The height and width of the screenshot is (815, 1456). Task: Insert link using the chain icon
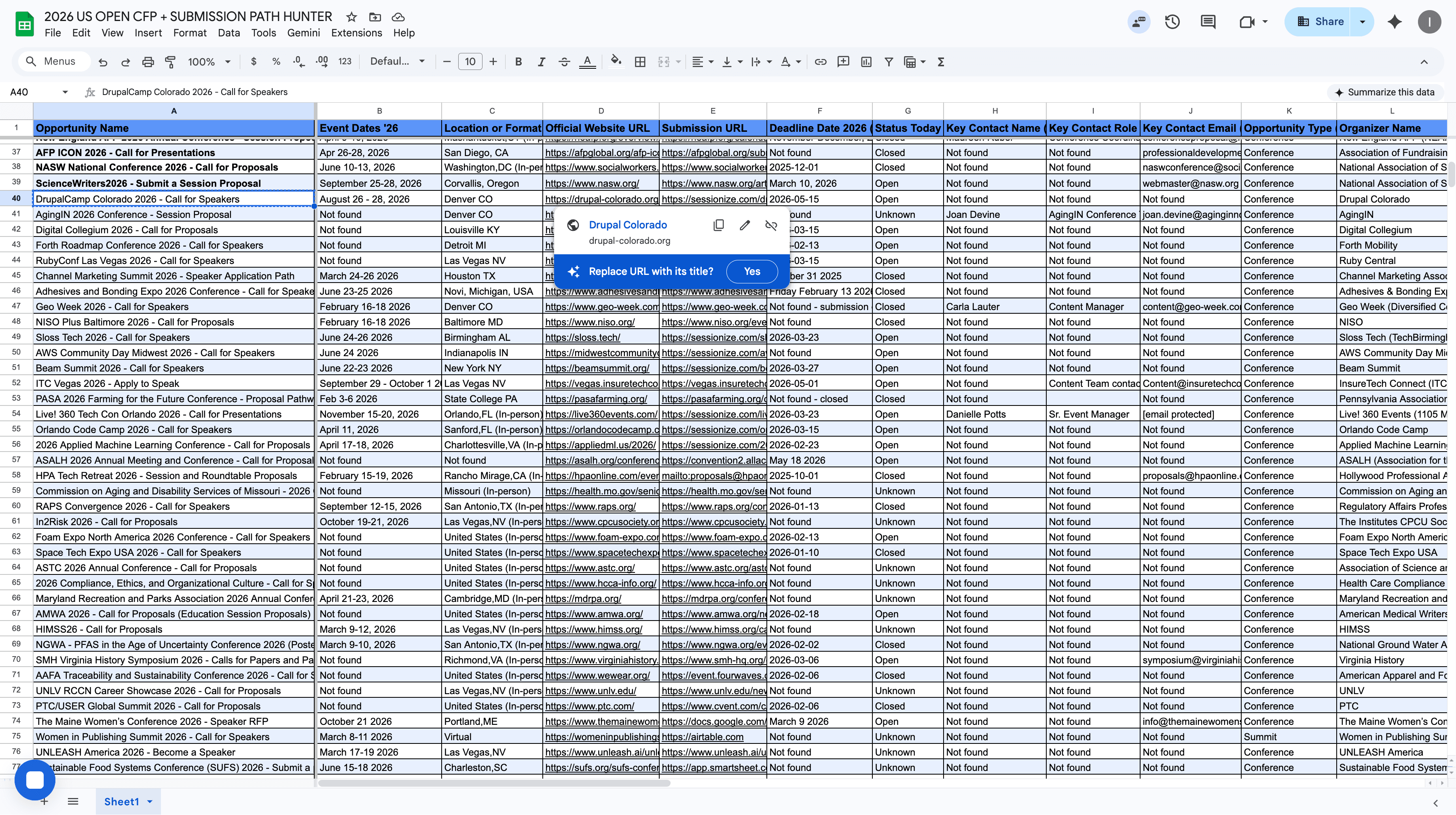[x=820, y=61]
